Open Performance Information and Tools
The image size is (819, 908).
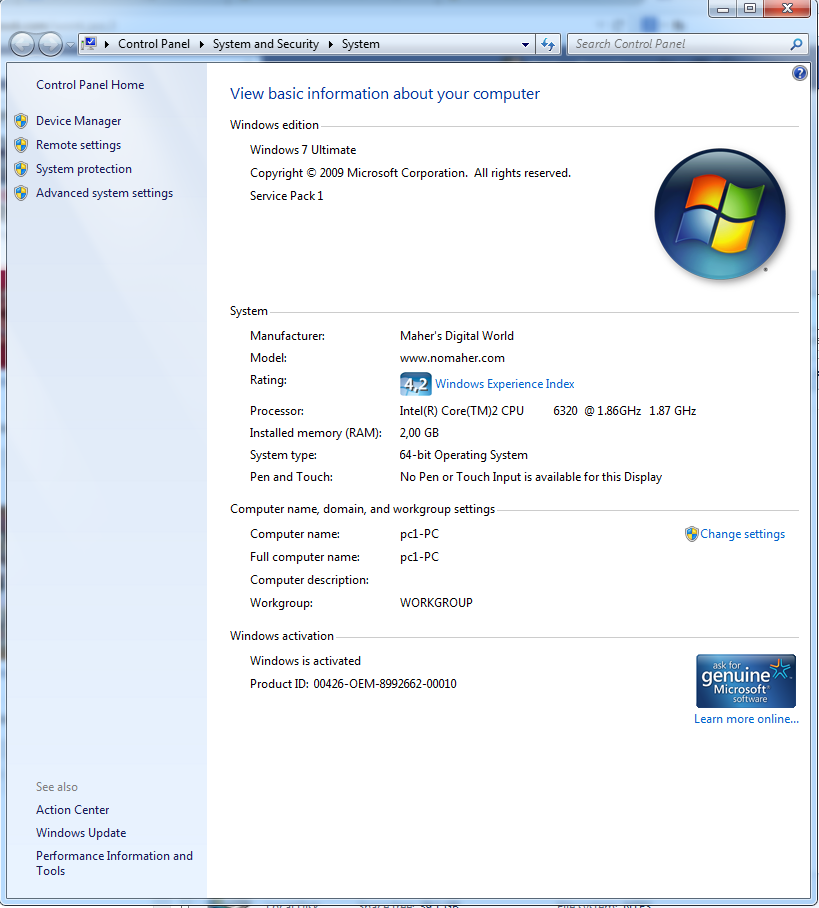[114, 863]
